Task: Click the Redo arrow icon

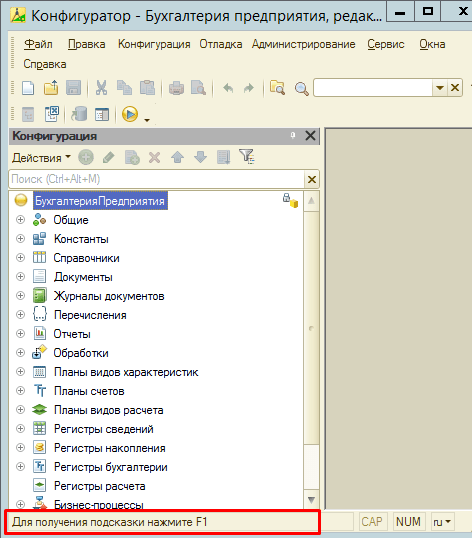Action: coord(249,88)
